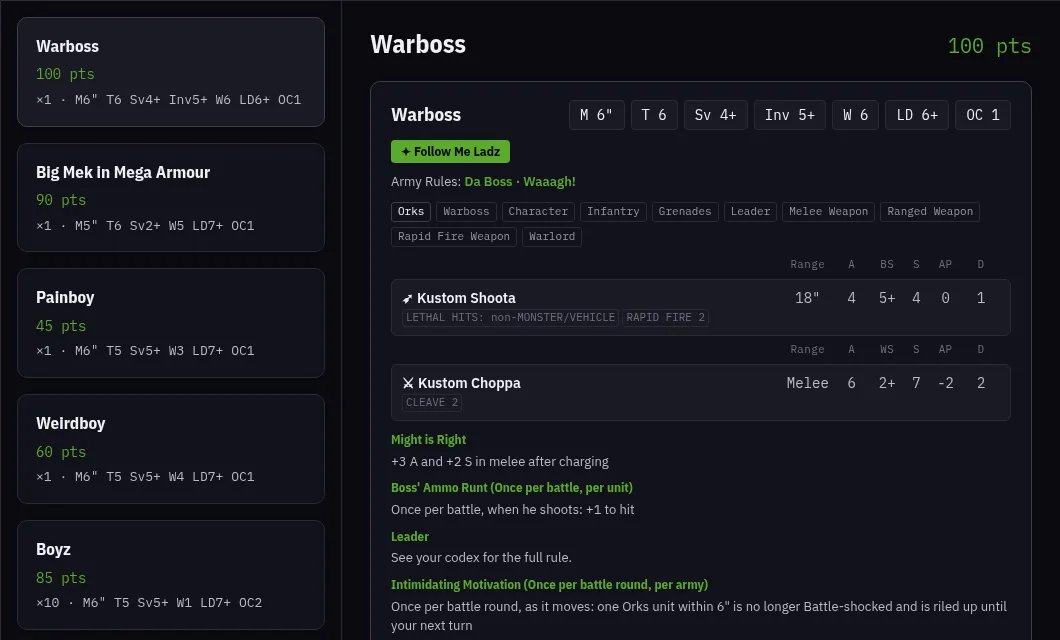Open the Weirdboy unit card

tap(171, 449)
